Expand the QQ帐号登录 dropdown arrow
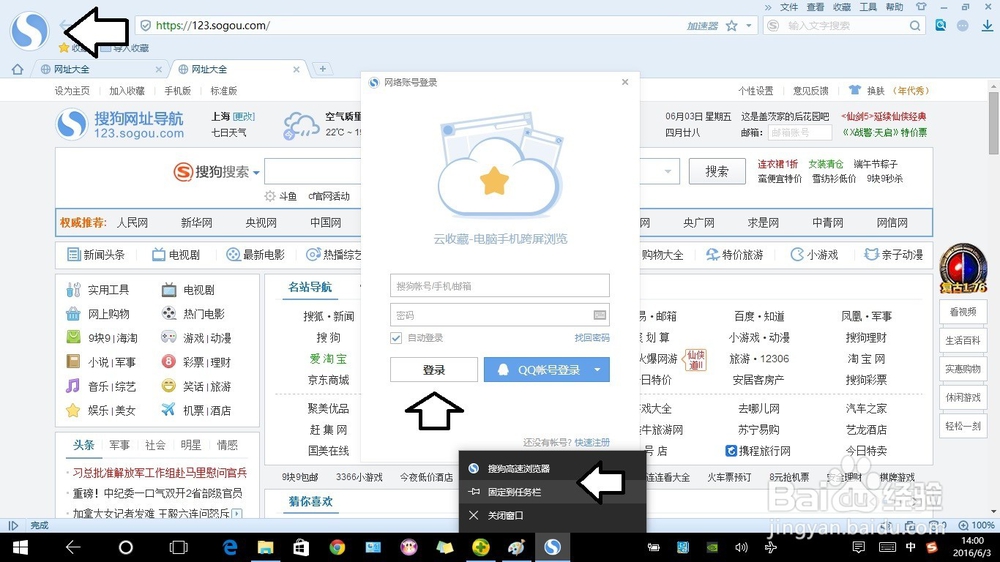 click(598, 370)
